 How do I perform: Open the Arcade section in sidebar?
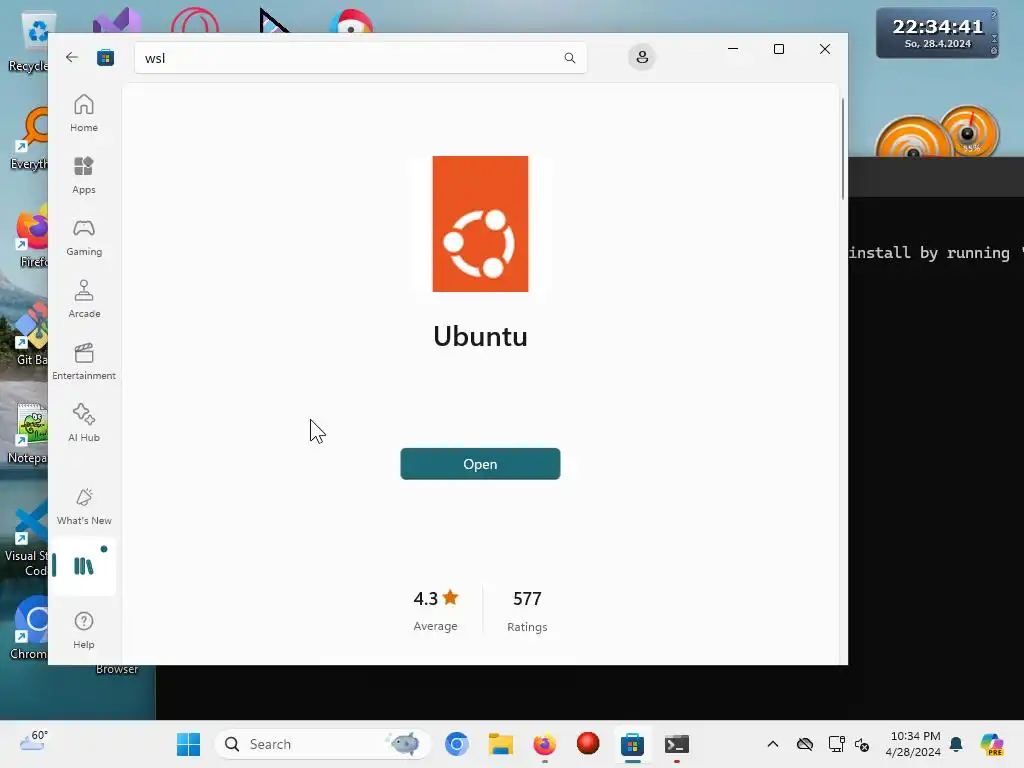pyautogui.click(x=84, y=299)
